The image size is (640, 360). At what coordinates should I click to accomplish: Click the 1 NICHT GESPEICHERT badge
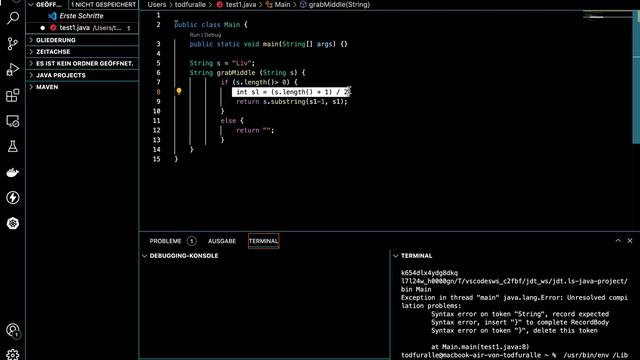tap(103, 4)
